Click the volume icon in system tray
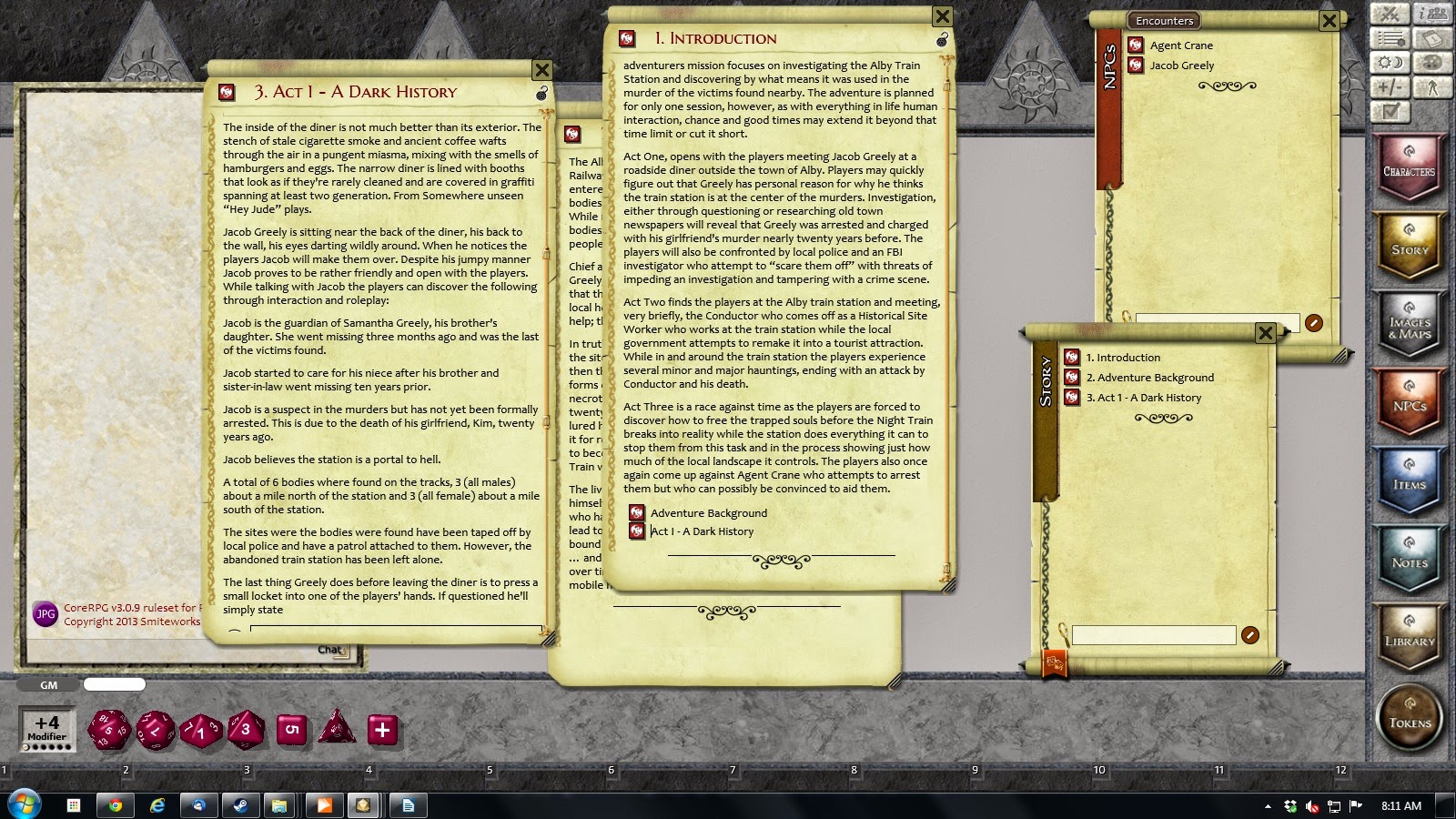 point(1312,806)
